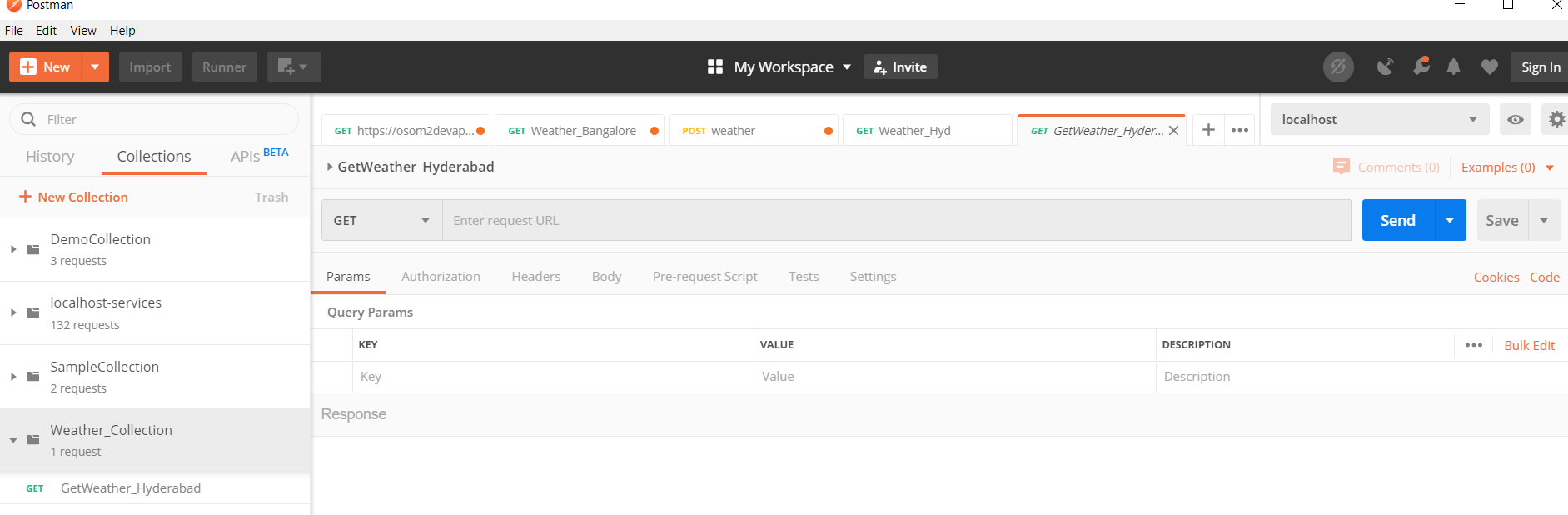Viewport: 1568px width, 515px height.
Task: Click the sync-offline status icon
Action: (1338, 67)
